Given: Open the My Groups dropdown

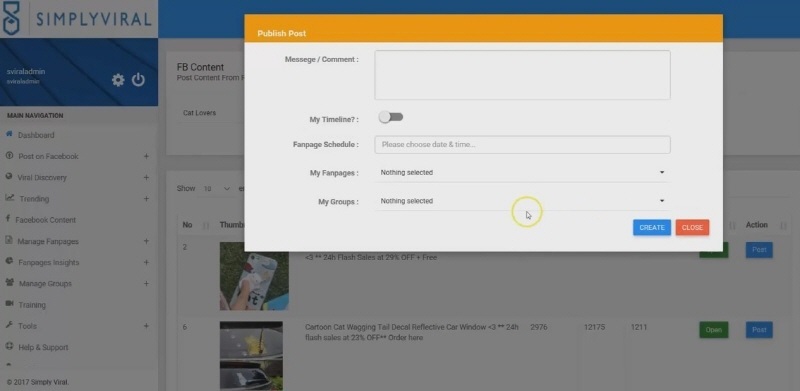Looking at the screenshot, I should (522, 201).
